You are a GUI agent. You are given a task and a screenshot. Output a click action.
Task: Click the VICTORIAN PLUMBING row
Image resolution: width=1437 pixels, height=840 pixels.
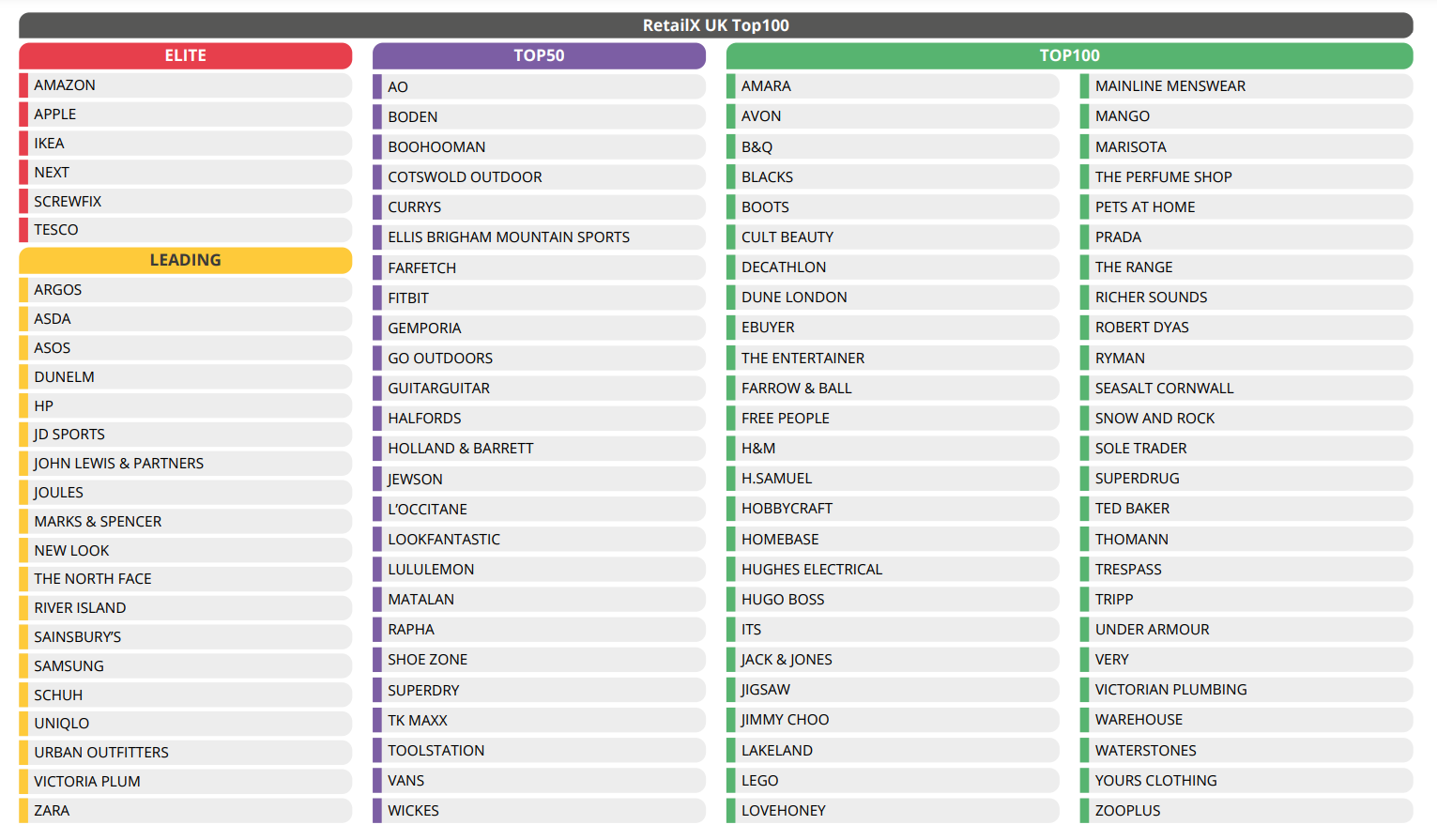point(1170,690)
